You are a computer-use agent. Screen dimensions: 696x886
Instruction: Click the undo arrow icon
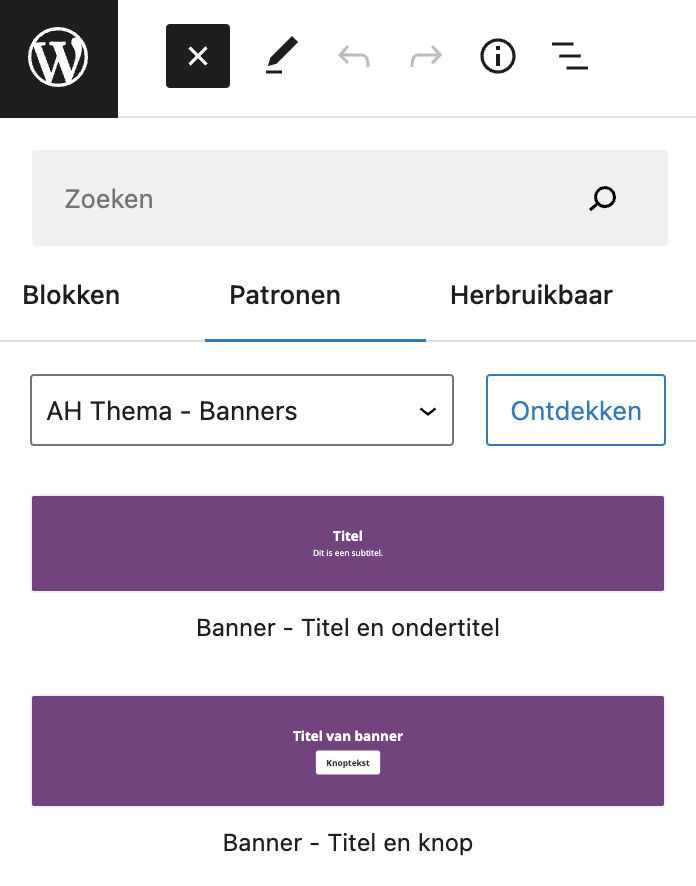point(354,57)
